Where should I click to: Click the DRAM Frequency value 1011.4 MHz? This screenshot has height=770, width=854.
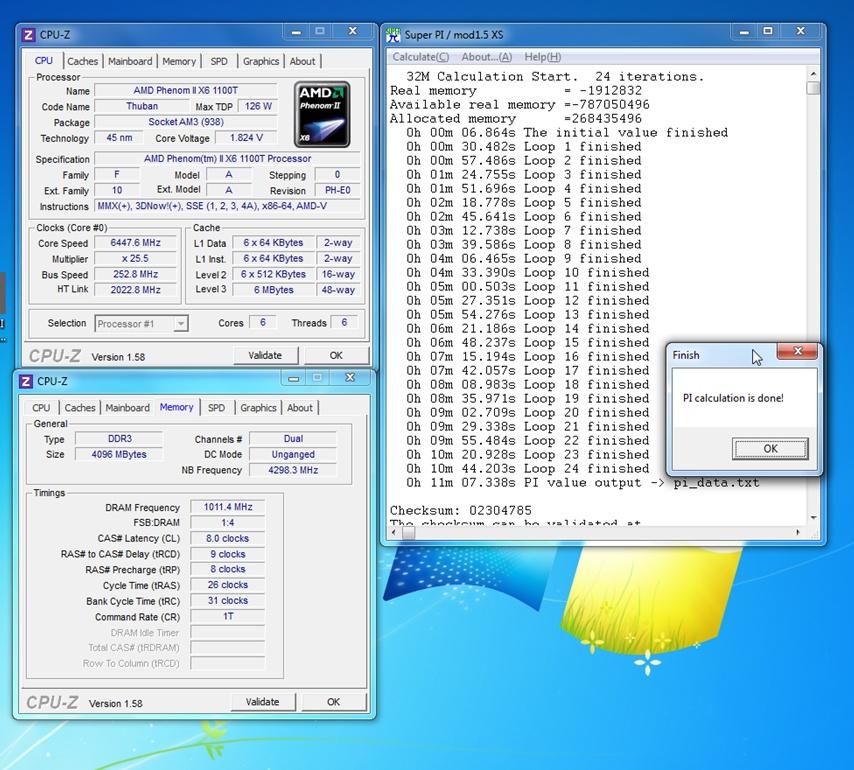(228, 507)
